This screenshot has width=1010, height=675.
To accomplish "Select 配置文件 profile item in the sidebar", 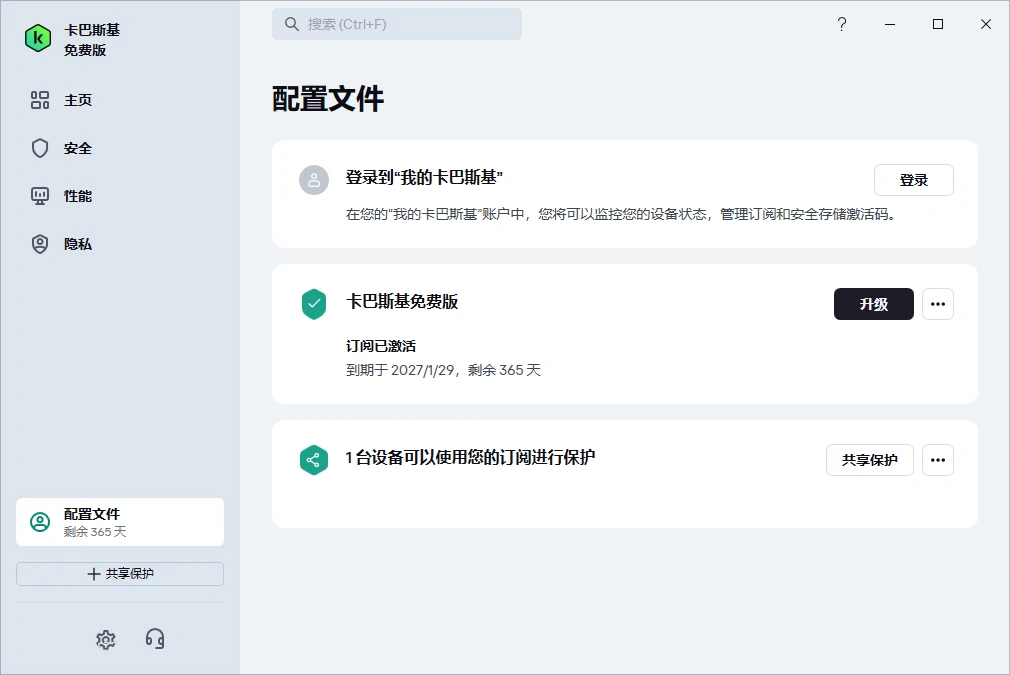I will point(120,522).
